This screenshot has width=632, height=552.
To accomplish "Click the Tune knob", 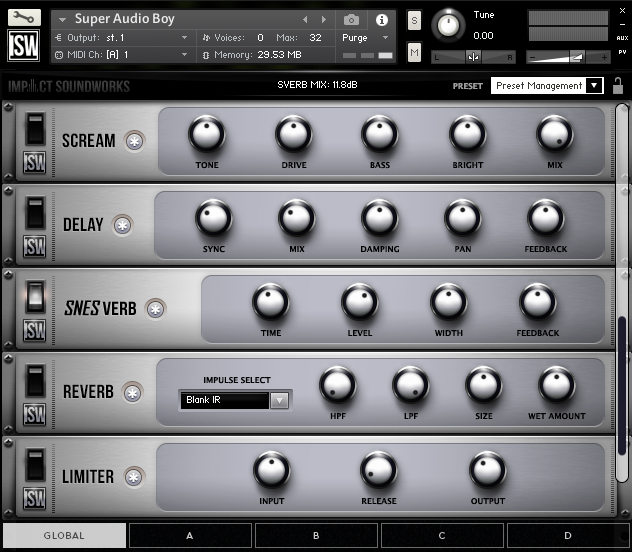I will tap(448, 25).
